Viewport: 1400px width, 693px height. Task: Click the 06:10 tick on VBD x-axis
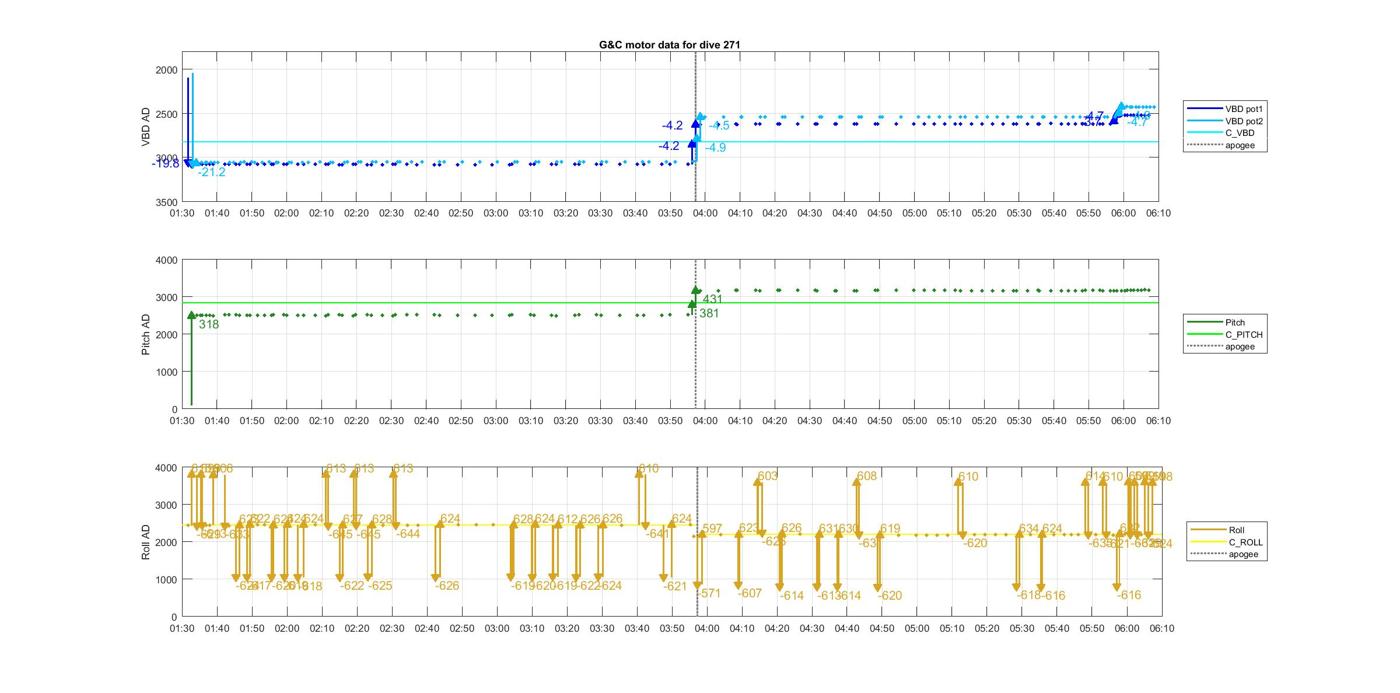point(1159,213)
